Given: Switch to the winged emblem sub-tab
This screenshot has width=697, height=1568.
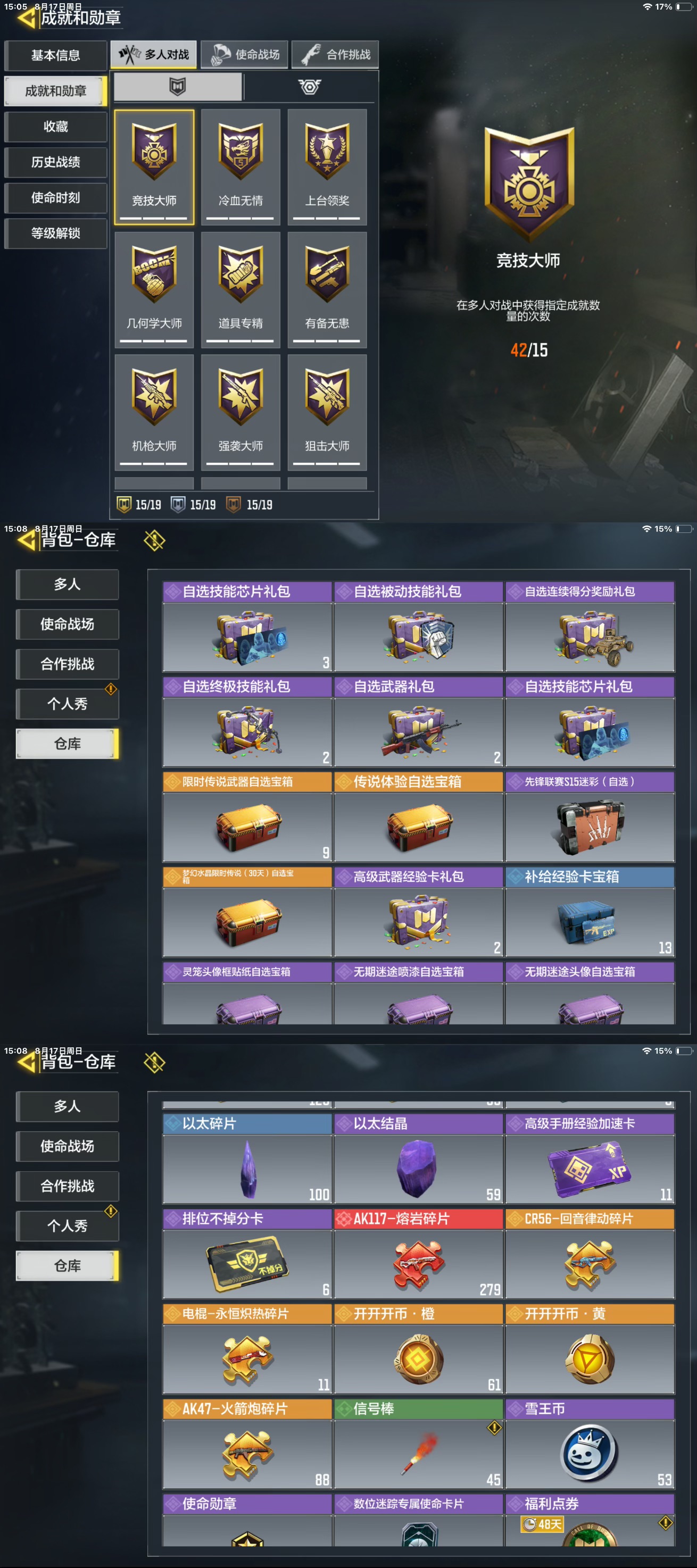Looking at the screenshot, I should click(x=309, y=87).
